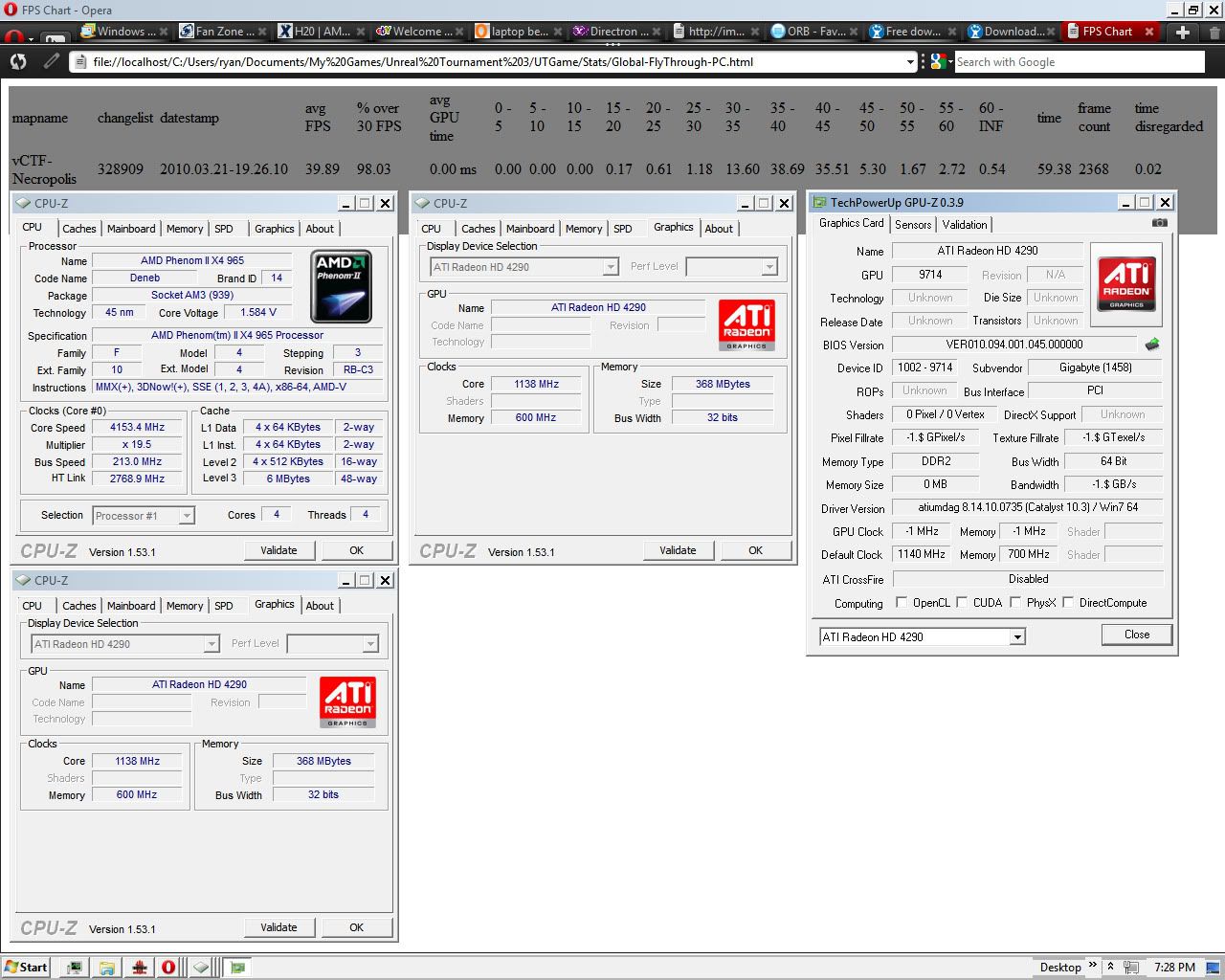1225x980 pixels.
Task: Click Validate in the middle CPU-Z window
Action: (x=678, y=550)
